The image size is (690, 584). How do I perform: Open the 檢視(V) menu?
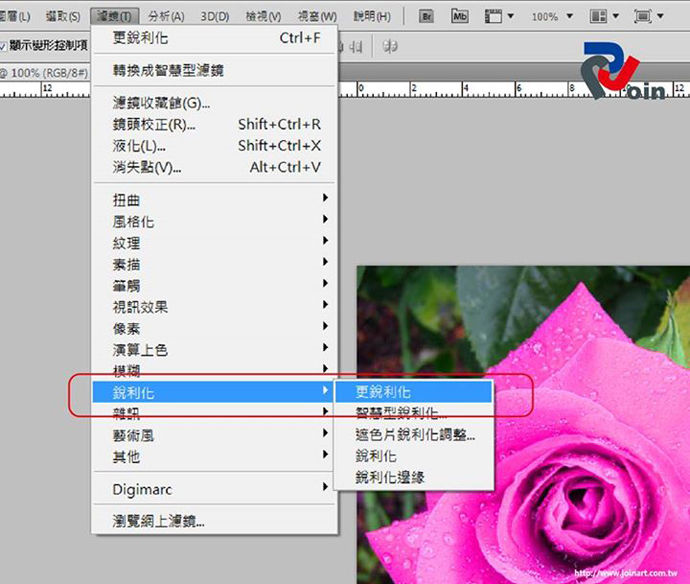(263, 17)
